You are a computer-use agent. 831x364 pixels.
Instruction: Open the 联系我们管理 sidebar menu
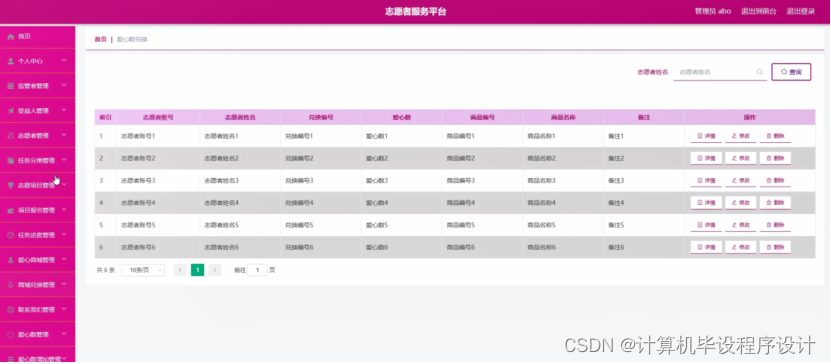tap(37, 309)
